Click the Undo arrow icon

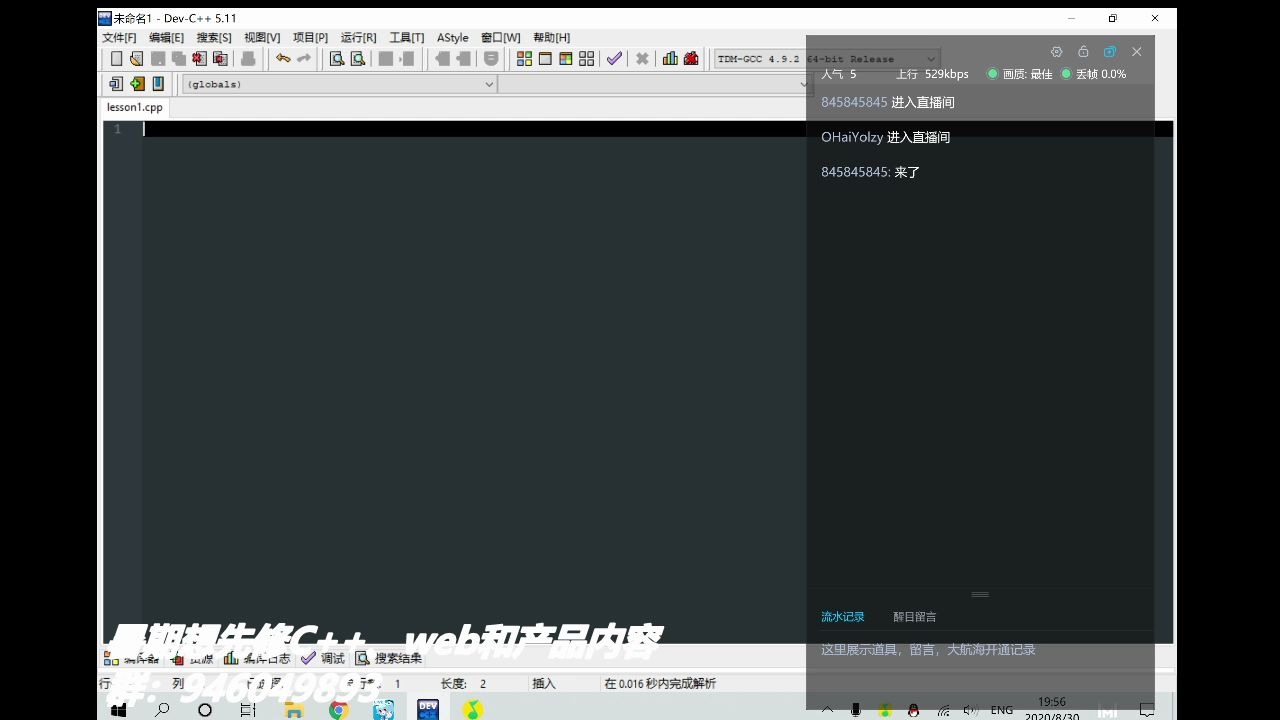pos(283,59)
